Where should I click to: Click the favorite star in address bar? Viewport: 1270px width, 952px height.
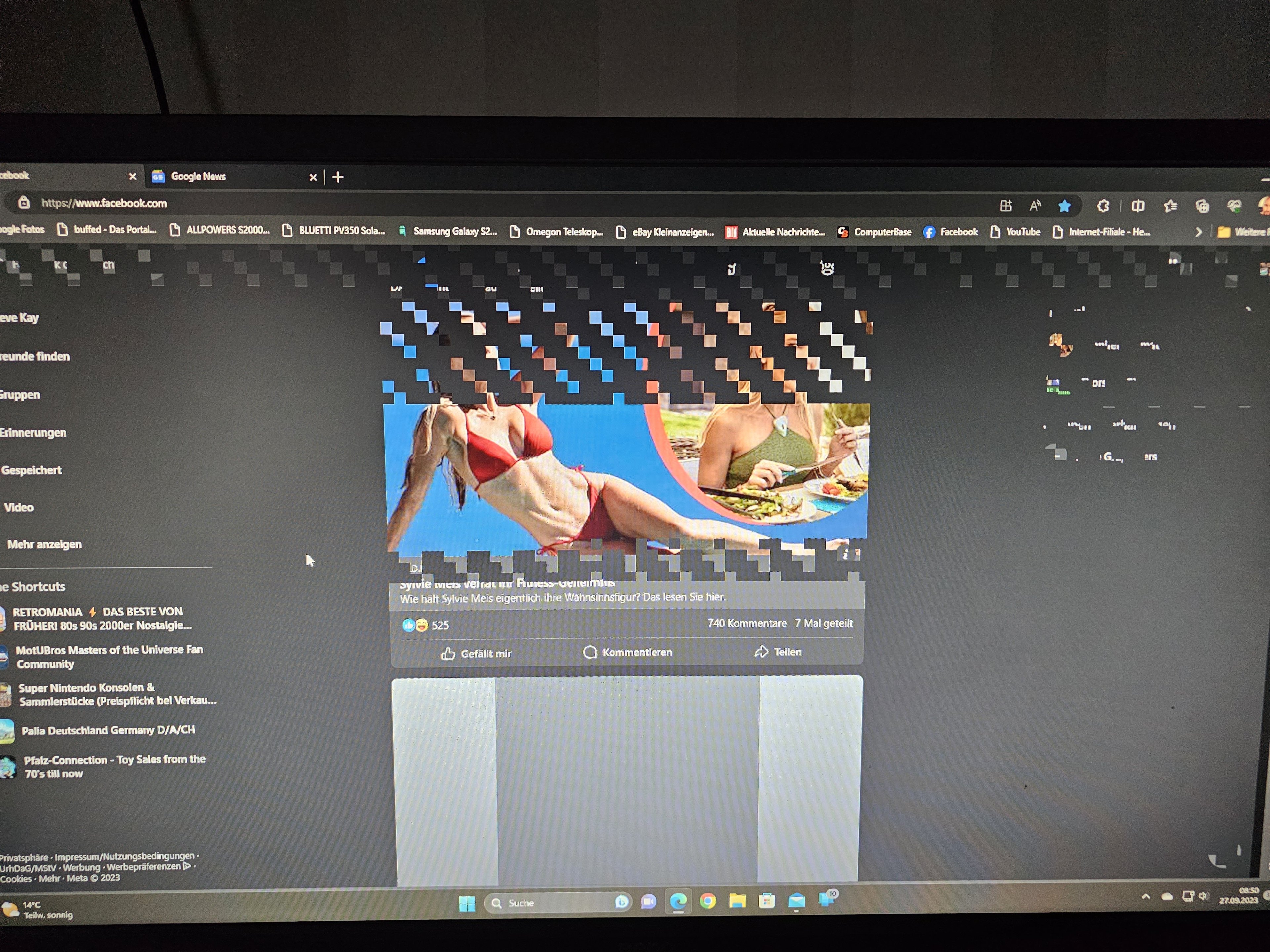pyautogui.click(x=1064, y=206)
